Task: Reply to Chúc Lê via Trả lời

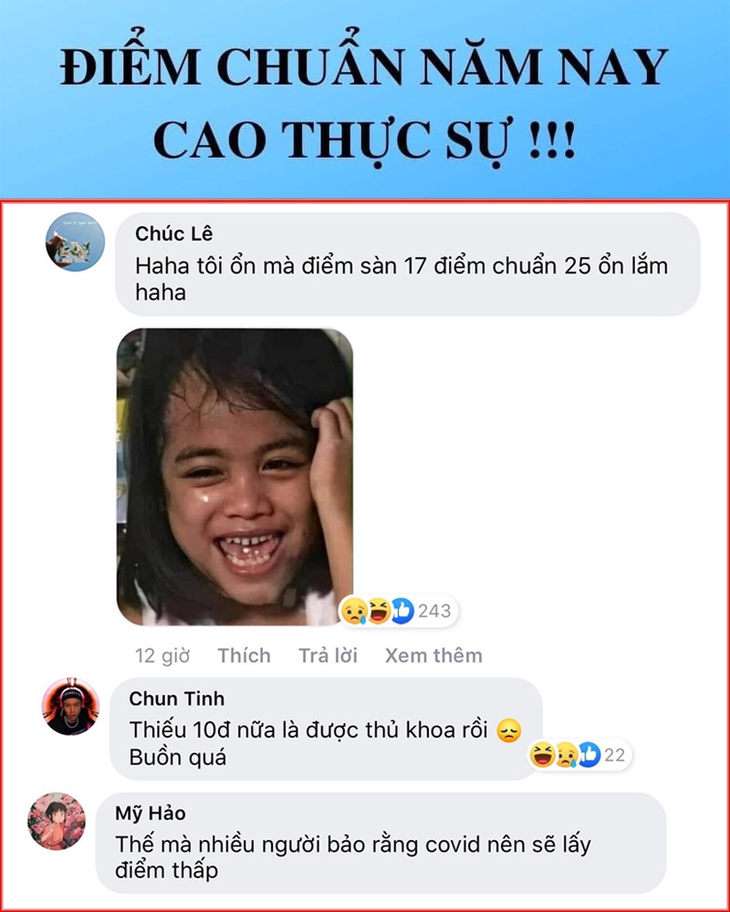Action: point(328,656)
